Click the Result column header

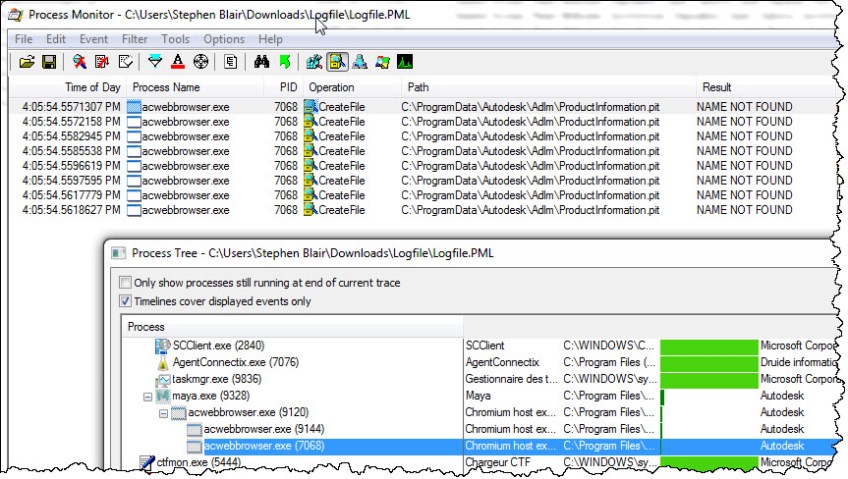click(x=717, y=88)
